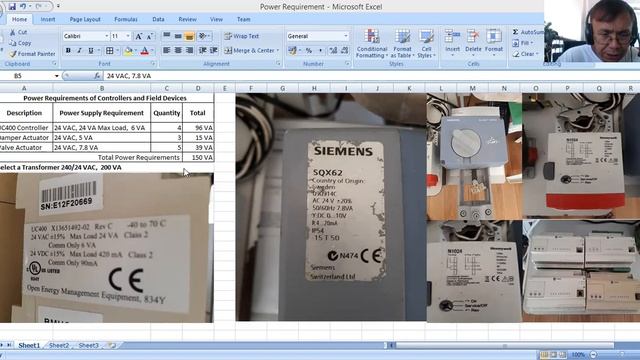Align text left
This screenshot has width=640, height=360.
[167, 51]
